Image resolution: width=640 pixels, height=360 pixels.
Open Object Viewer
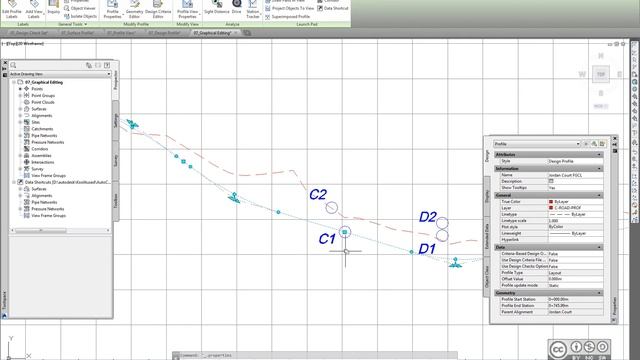[80, 8]
